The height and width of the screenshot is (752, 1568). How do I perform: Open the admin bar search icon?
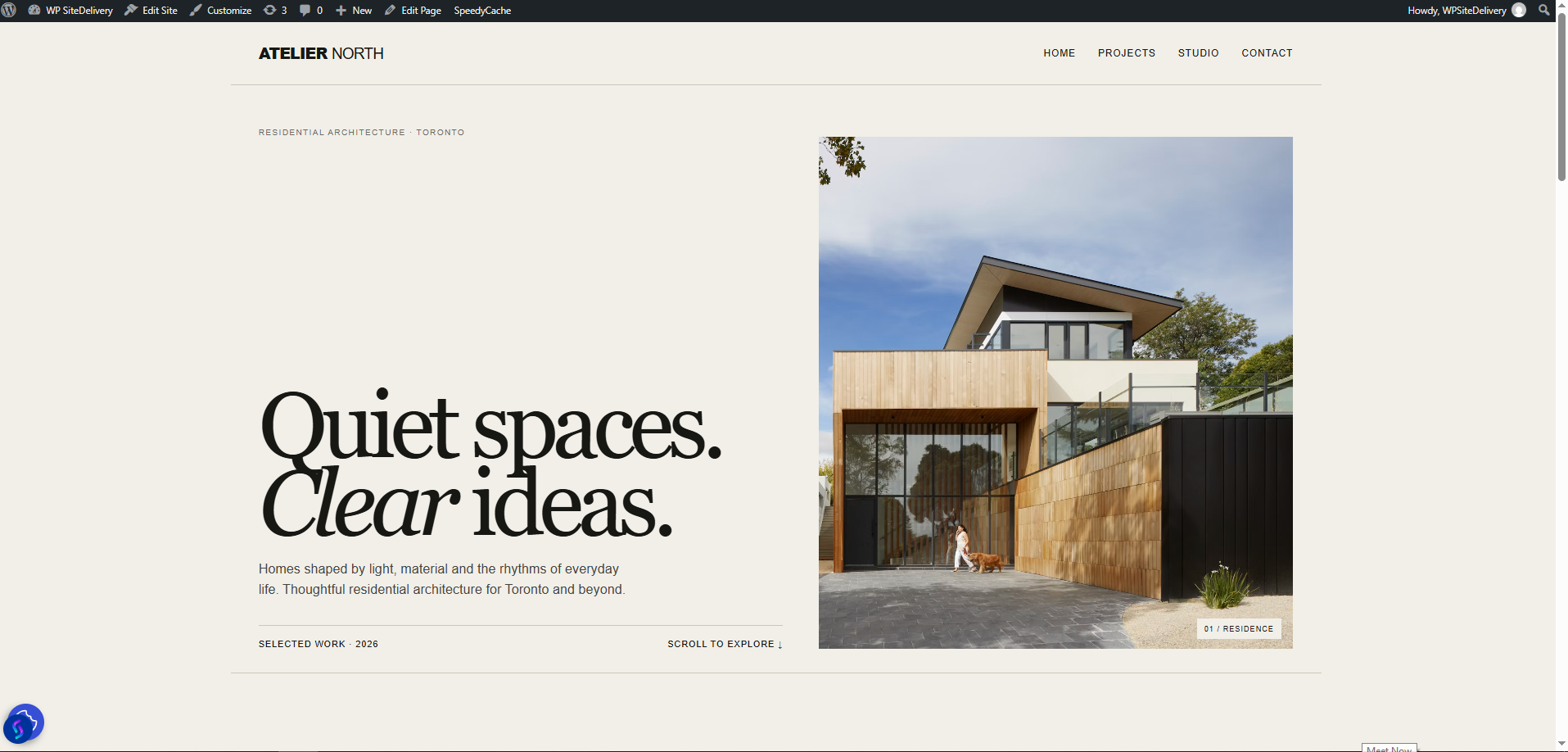pyautogui.click(x=1544, y=11)
